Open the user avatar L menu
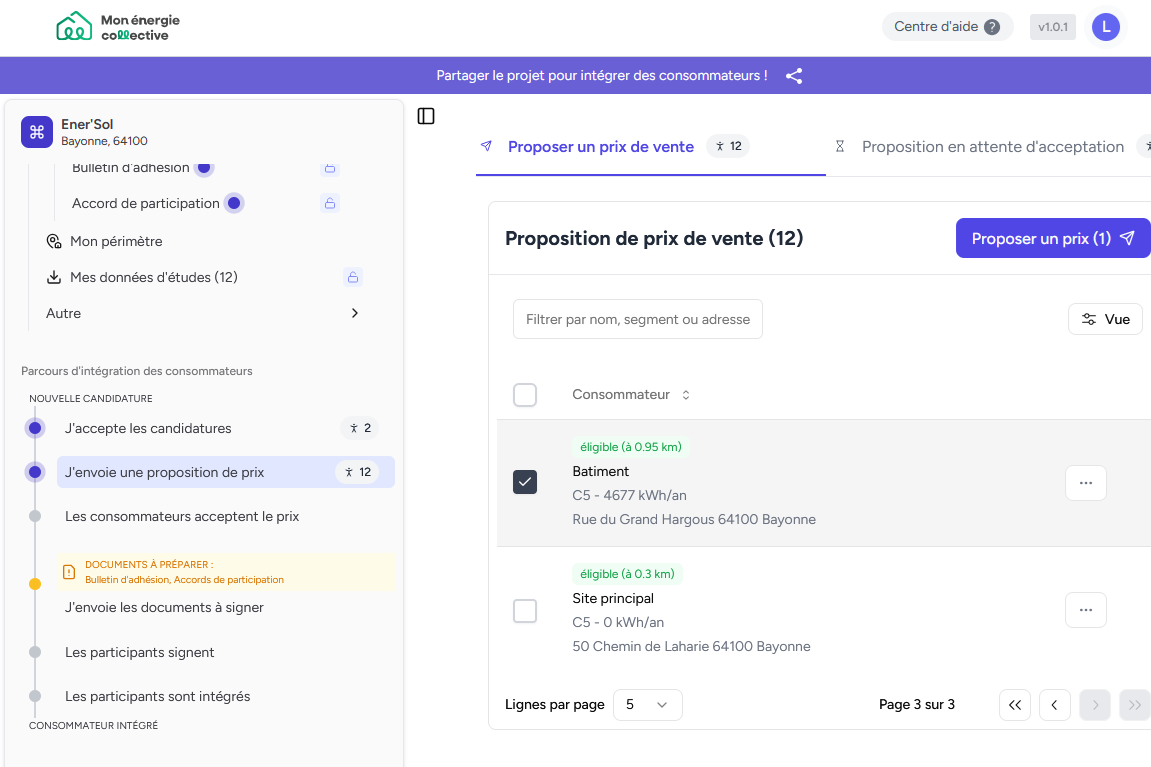 (x=1105, y=27)
